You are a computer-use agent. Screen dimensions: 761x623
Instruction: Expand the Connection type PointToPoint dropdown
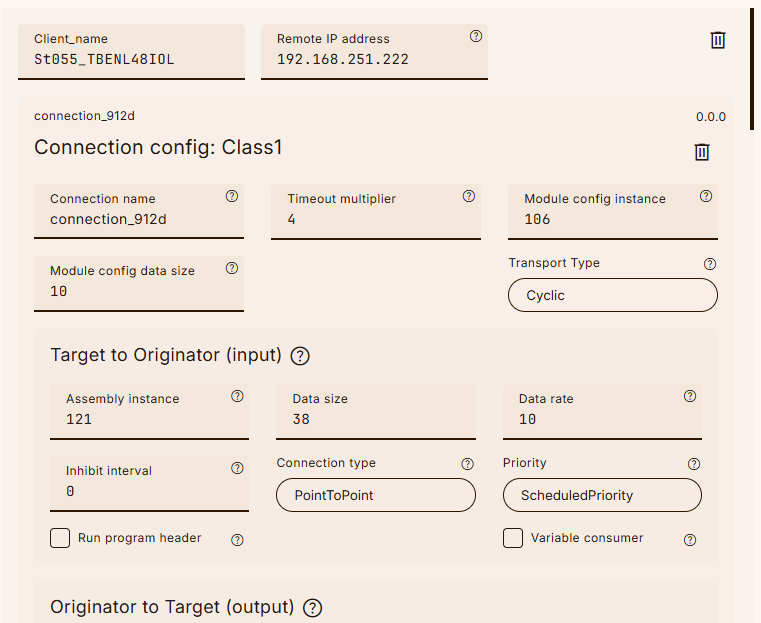pos(375,495)
